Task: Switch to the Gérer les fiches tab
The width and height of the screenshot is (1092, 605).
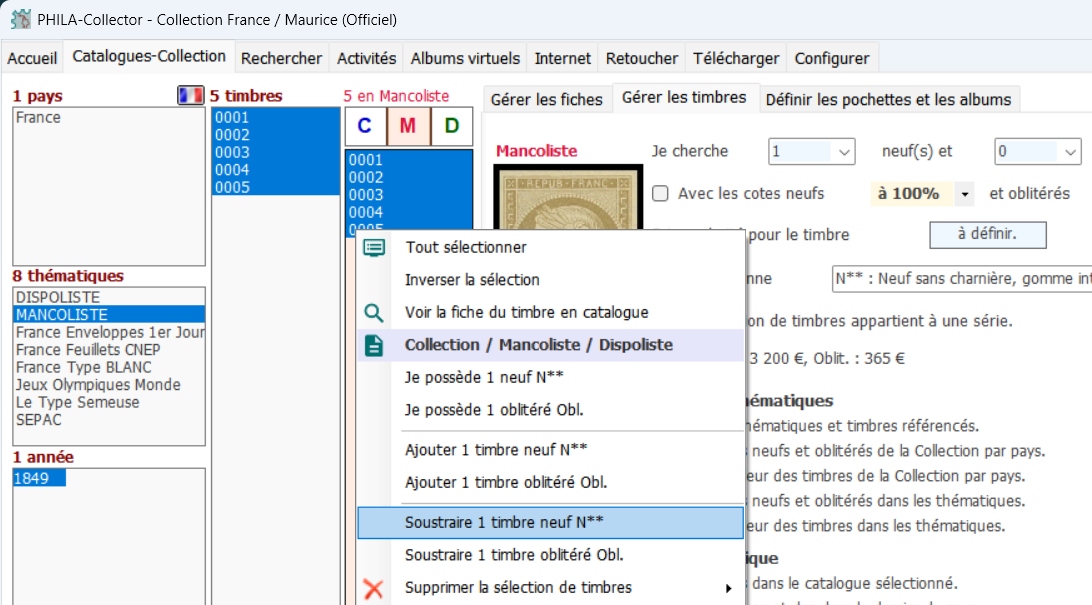Action: click(547, 100)
